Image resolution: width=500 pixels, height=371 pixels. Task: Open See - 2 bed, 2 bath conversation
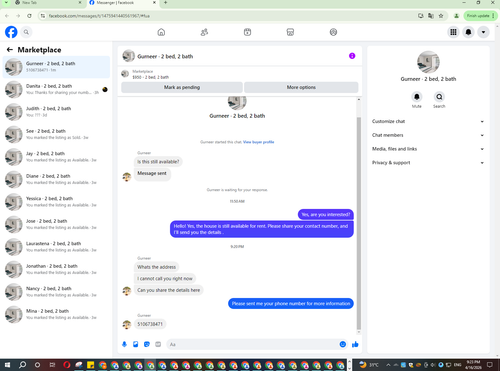(56, 134)
